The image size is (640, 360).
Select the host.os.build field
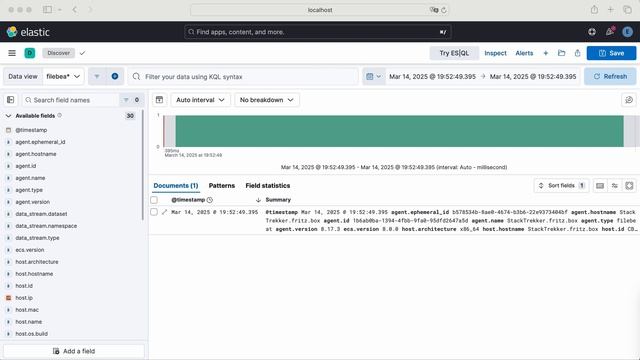tap(31, 334)
